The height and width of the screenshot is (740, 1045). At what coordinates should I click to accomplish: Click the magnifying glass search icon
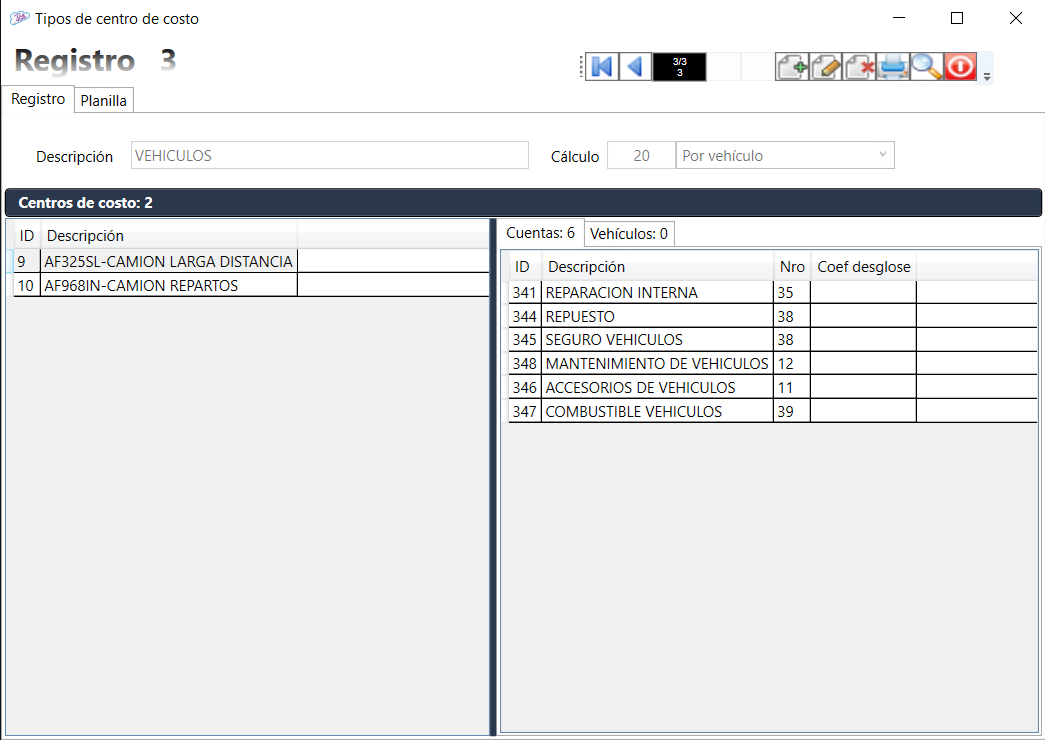click(x=927, y=67)
